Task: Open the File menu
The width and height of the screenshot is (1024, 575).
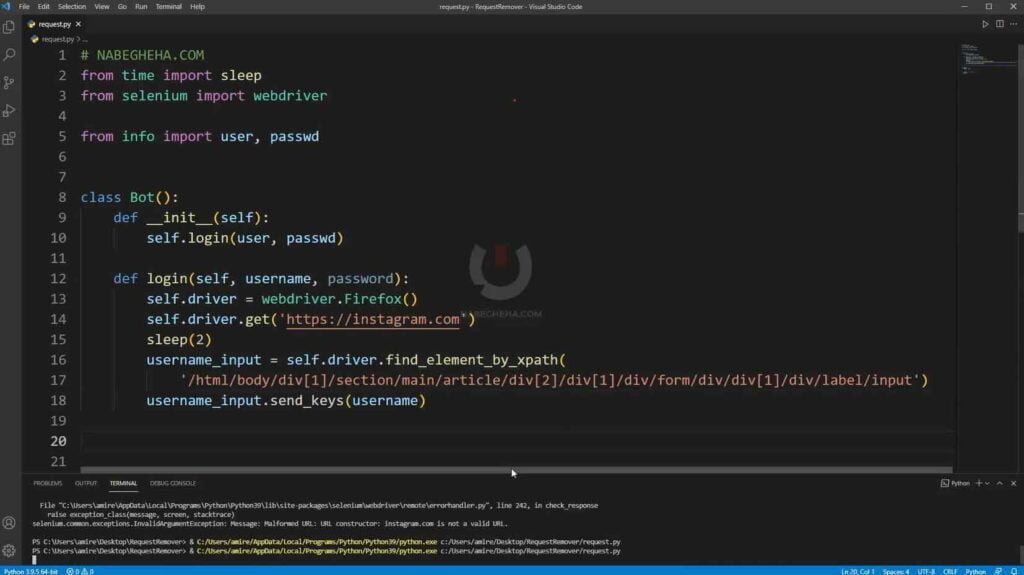Action: [x=24, y=7]
